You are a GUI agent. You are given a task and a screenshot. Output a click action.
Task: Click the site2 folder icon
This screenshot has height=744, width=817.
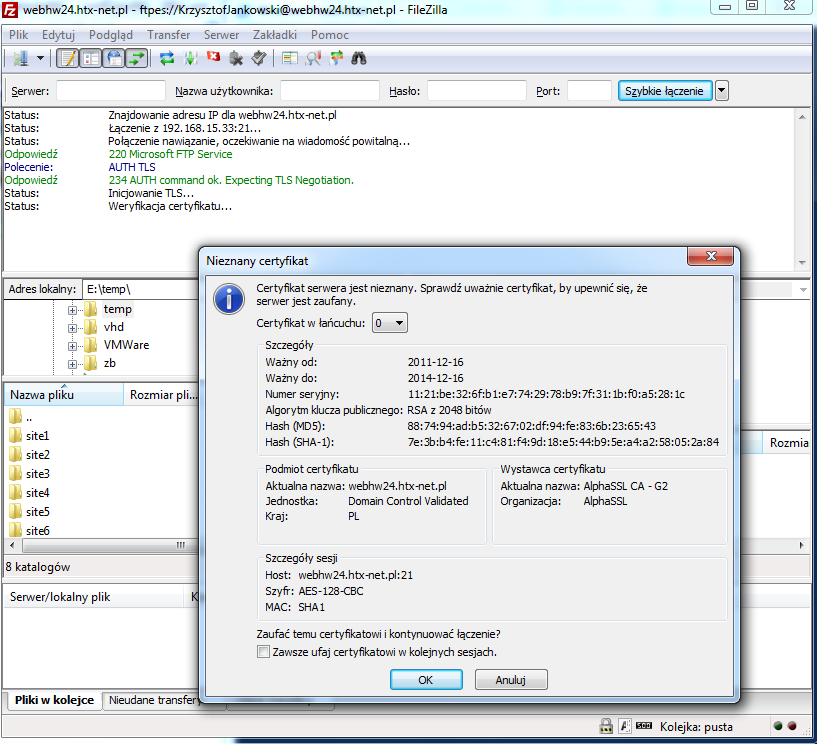tap(16, 454)
